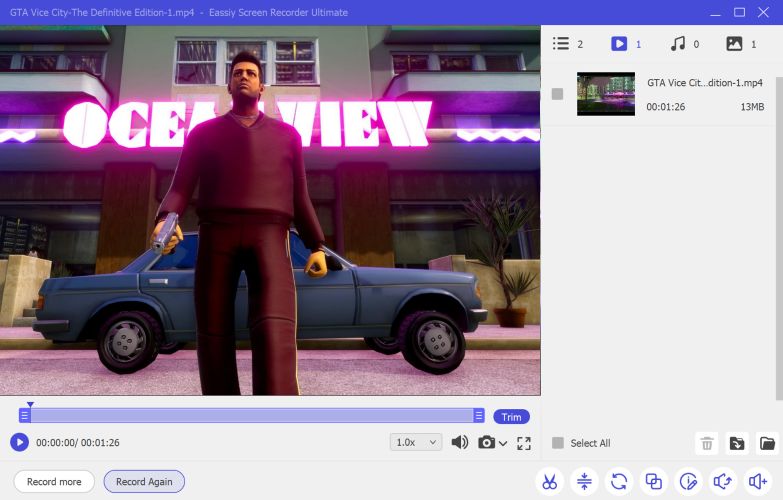Click the trim end handle

(x=478, y=415)
